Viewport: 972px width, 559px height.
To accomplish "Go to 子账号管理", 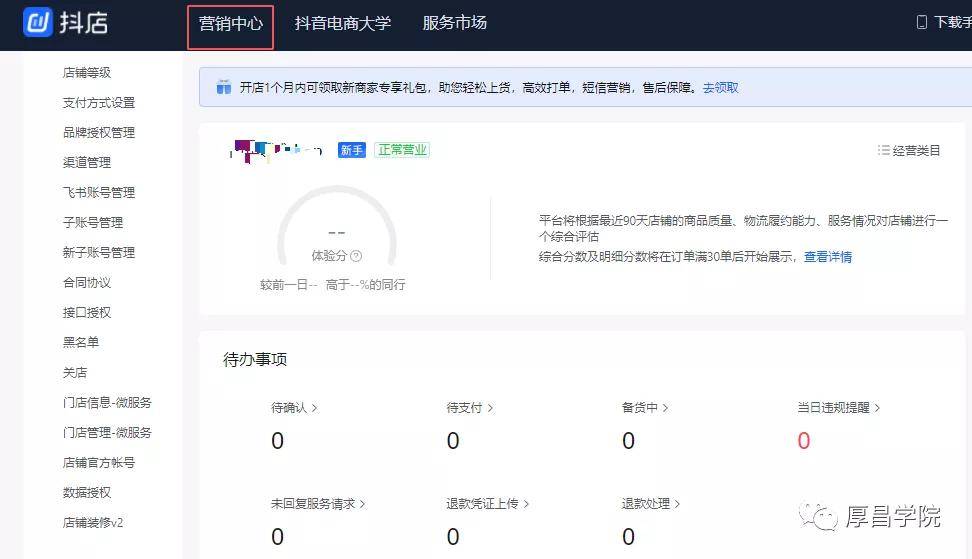I will [x=93, y=222].
